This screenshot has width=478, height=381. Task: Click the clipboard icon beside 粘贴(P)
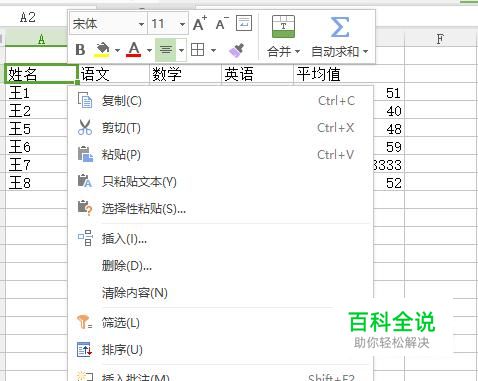pos(85,154)
